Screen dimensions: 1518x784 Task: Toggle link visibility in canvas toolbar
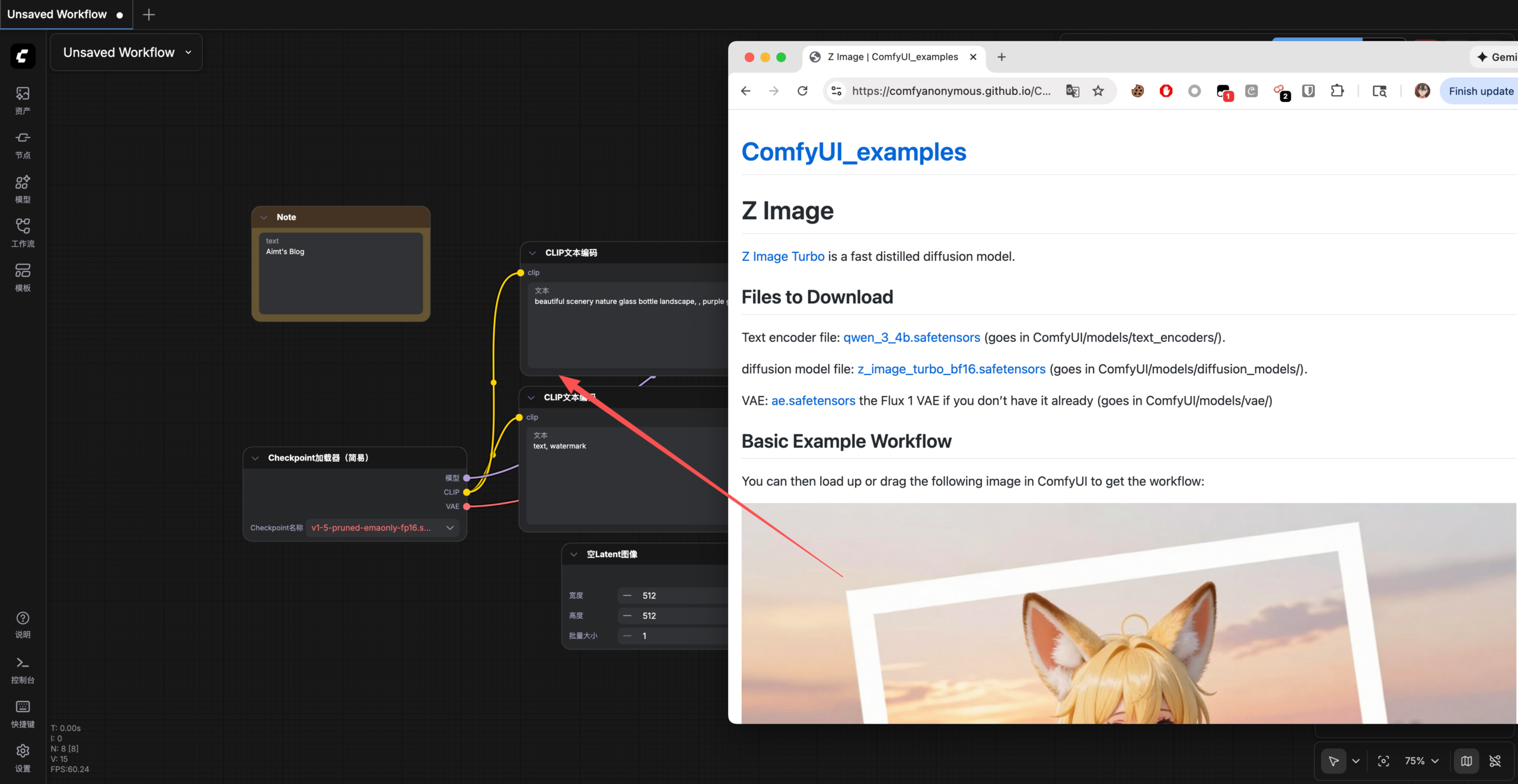click(x=1495, y=761)
